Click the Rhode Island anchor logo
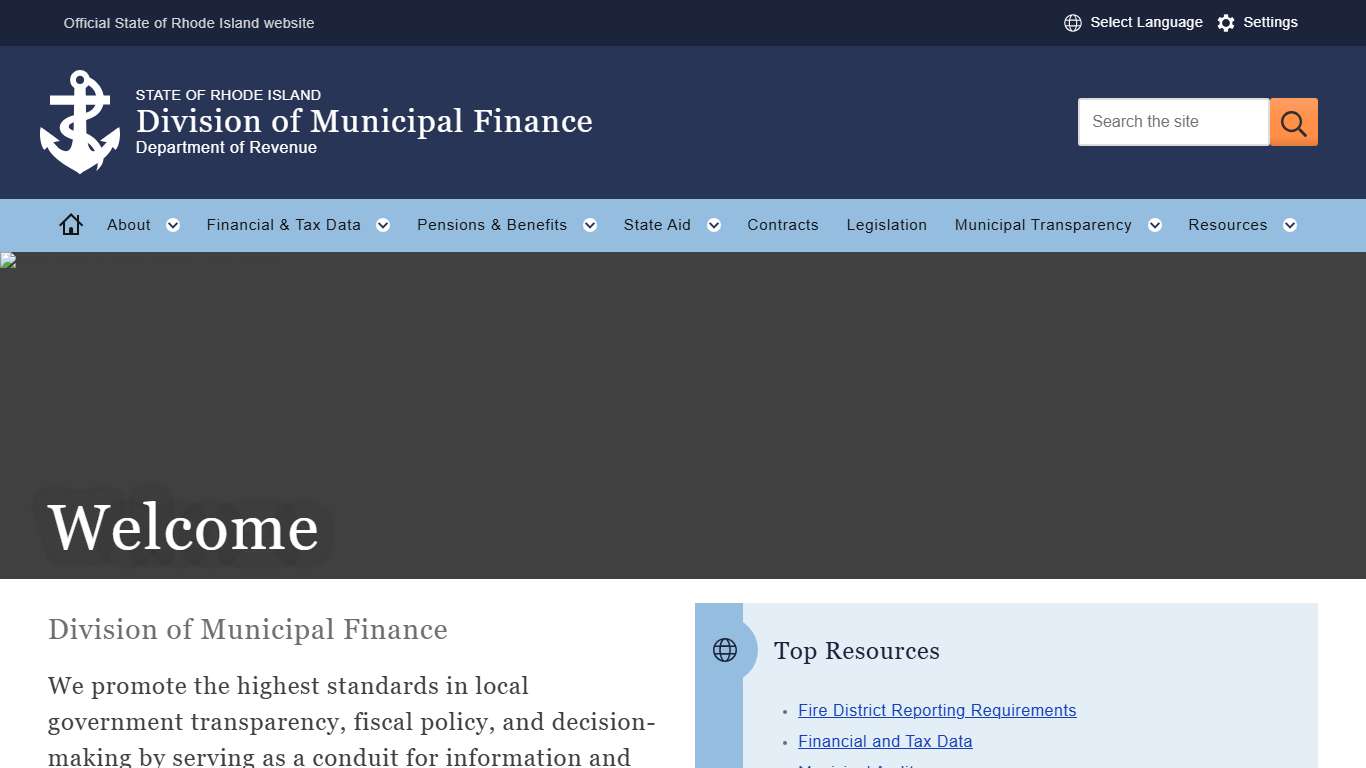 (x=78, y=120)
